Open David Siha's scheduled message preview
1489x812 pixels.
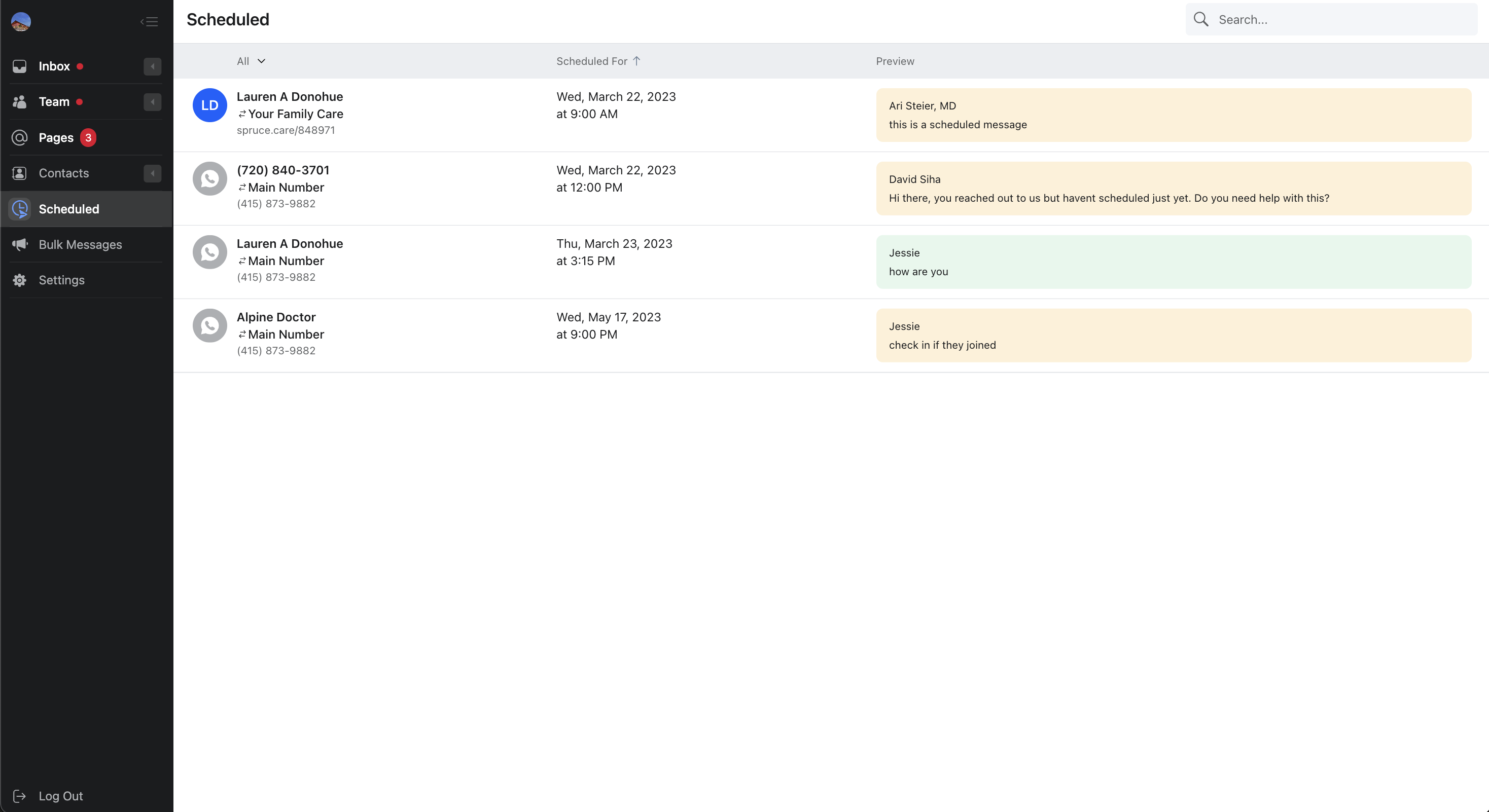[x=1174, y=188]
